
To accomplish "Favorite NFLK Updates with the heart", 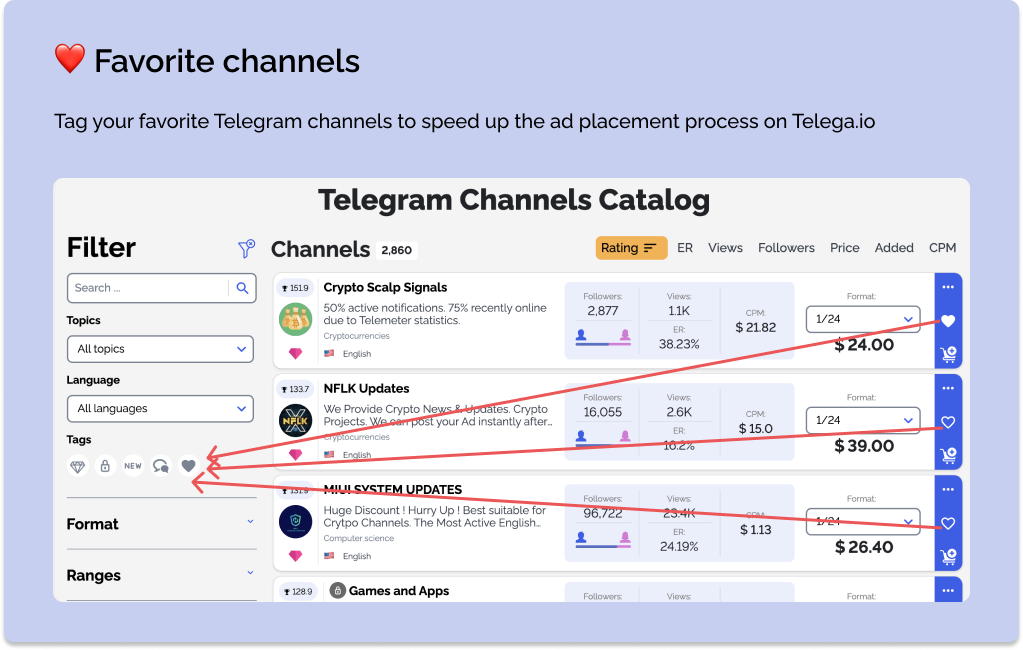I will 948,422.
